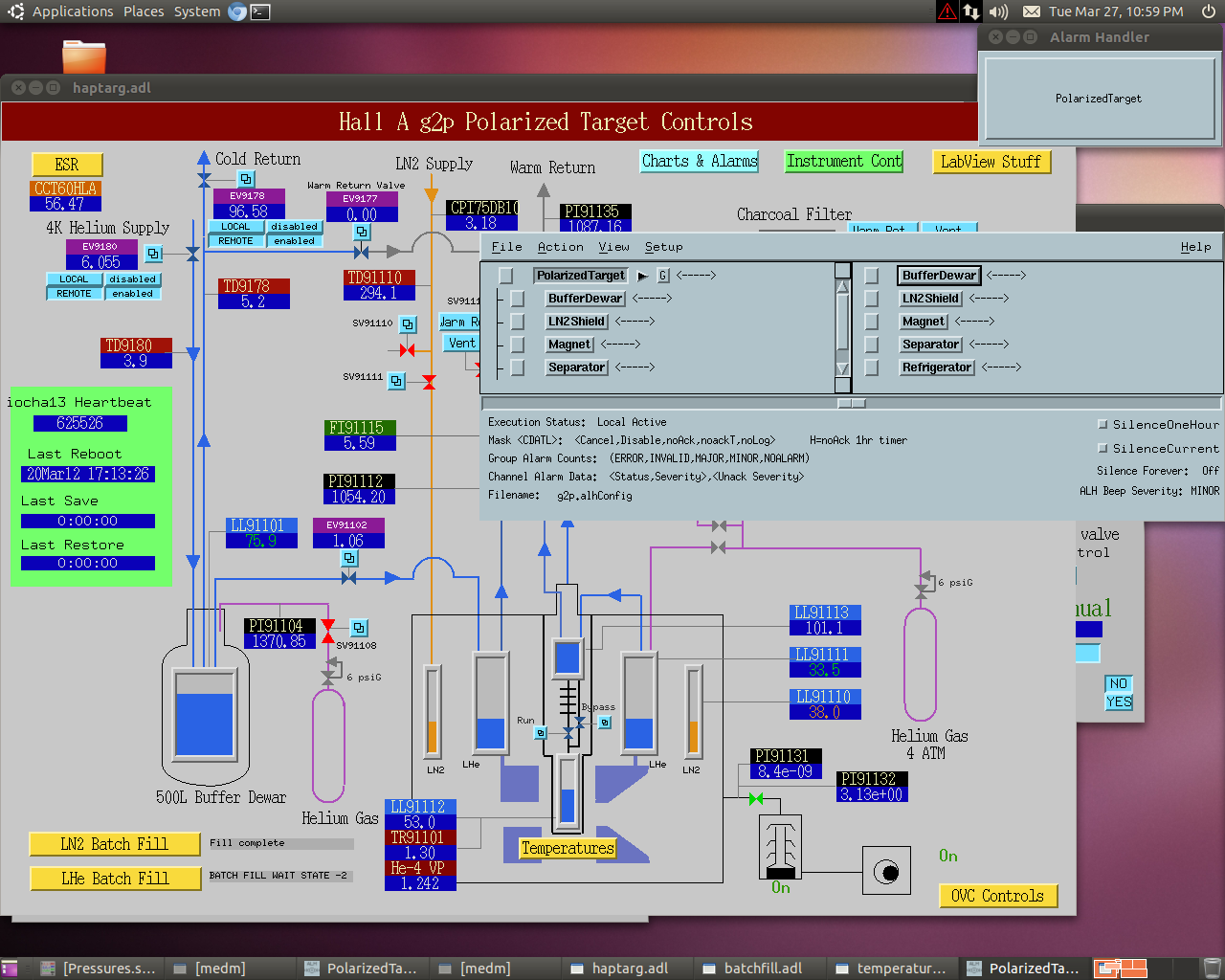Open the Charts & Alarms related-display menu
Image resolution: width=1225 pixels, height=980 pixels.
700,162
